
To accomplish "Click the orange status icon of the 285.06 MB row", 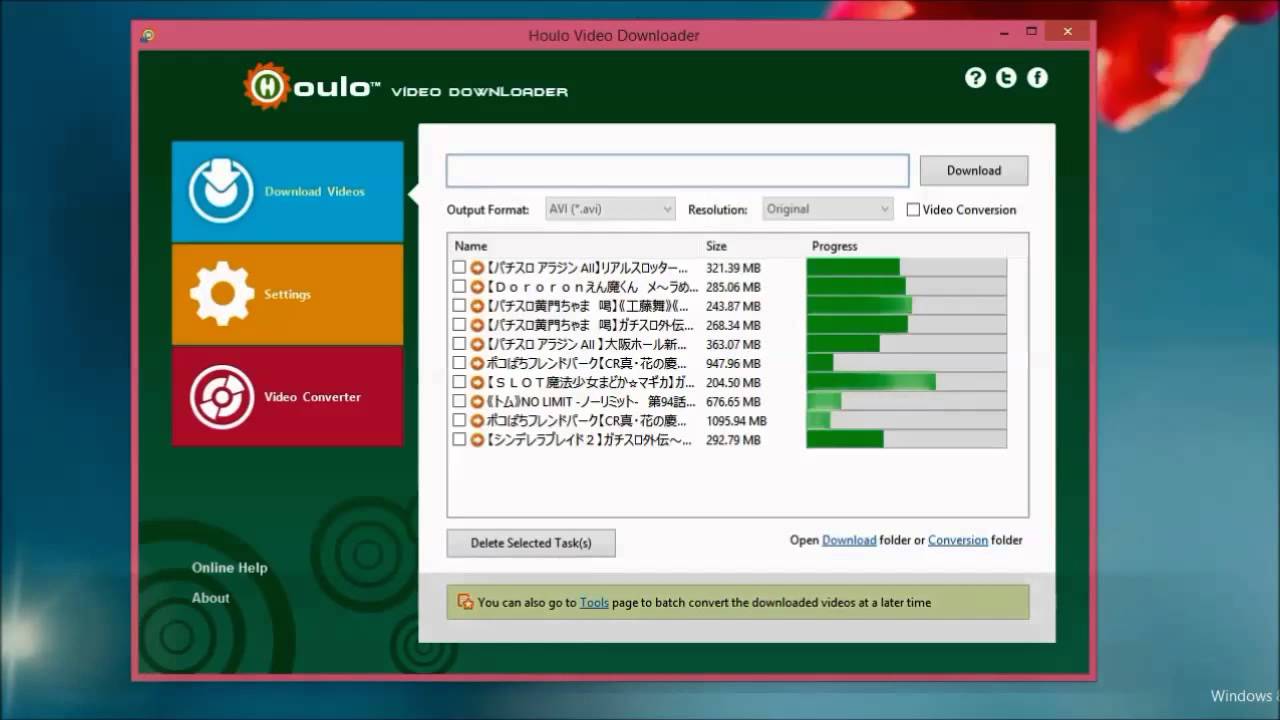I will coord(477,287).
